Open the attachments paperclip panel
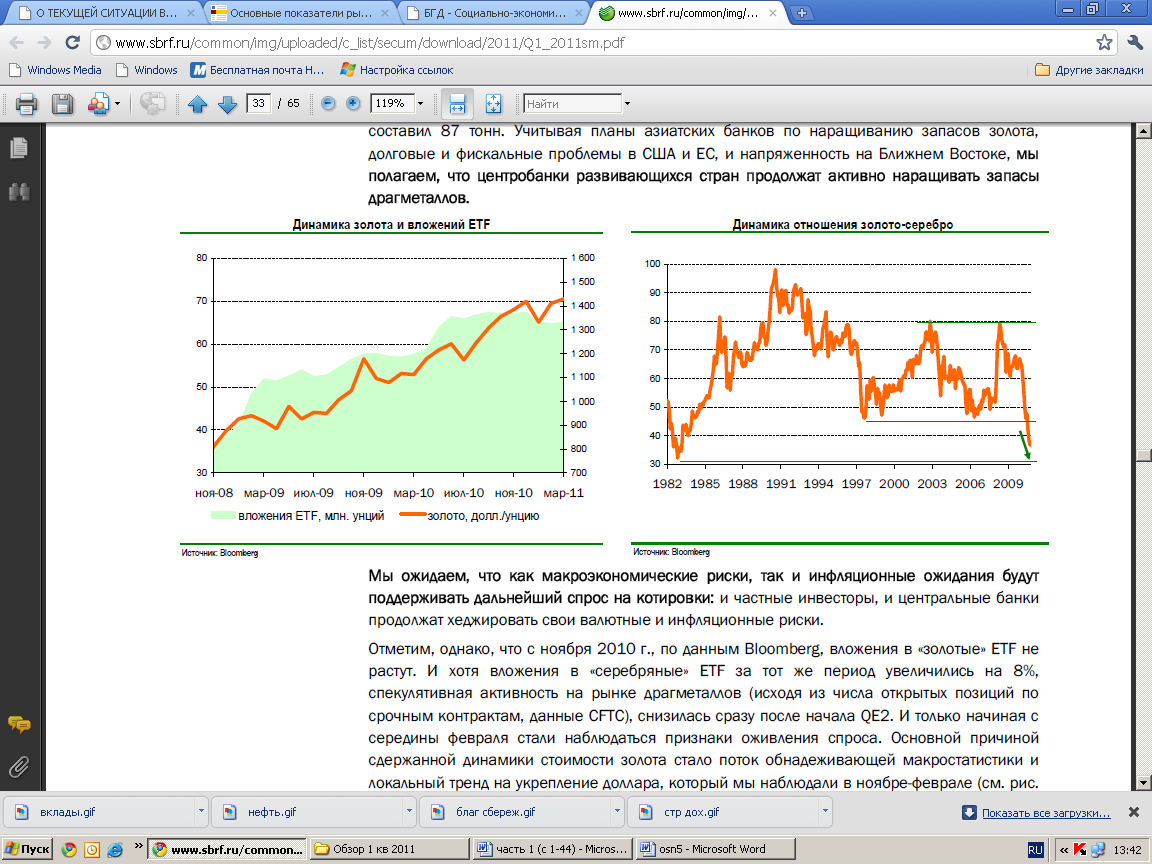1152x864 pixels. click(18, 767)
